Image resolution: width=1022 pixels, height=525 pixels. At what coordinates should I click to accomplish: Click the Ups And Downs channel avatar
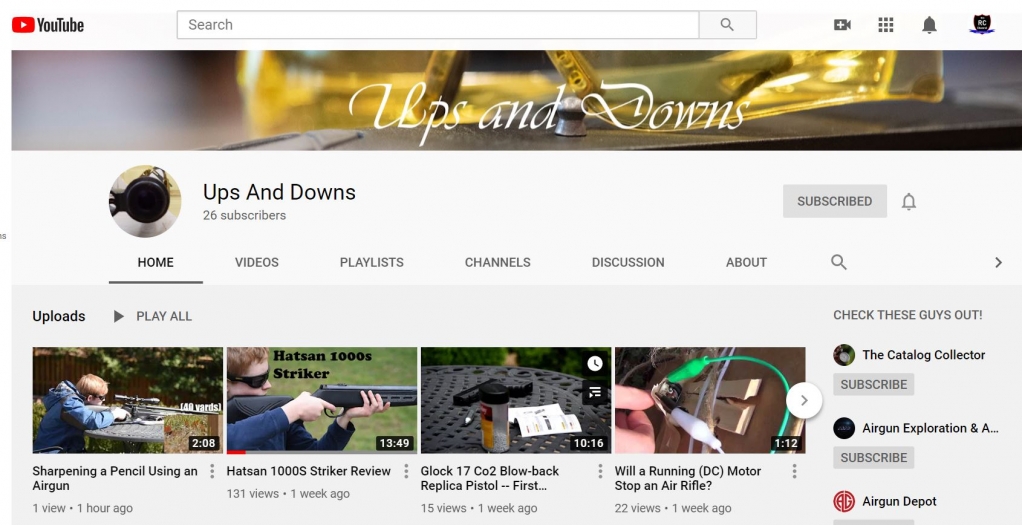tap(145, 201)
